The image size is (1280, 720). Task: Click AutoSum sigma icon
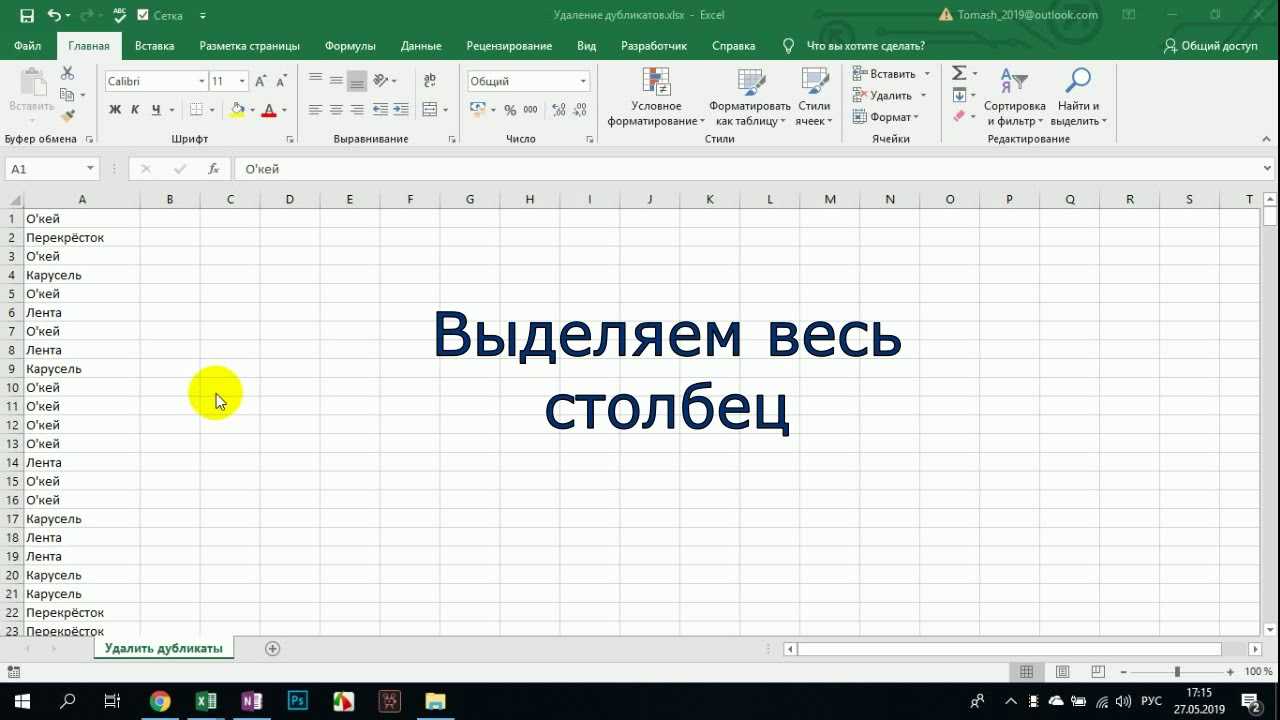coord(959,73)
